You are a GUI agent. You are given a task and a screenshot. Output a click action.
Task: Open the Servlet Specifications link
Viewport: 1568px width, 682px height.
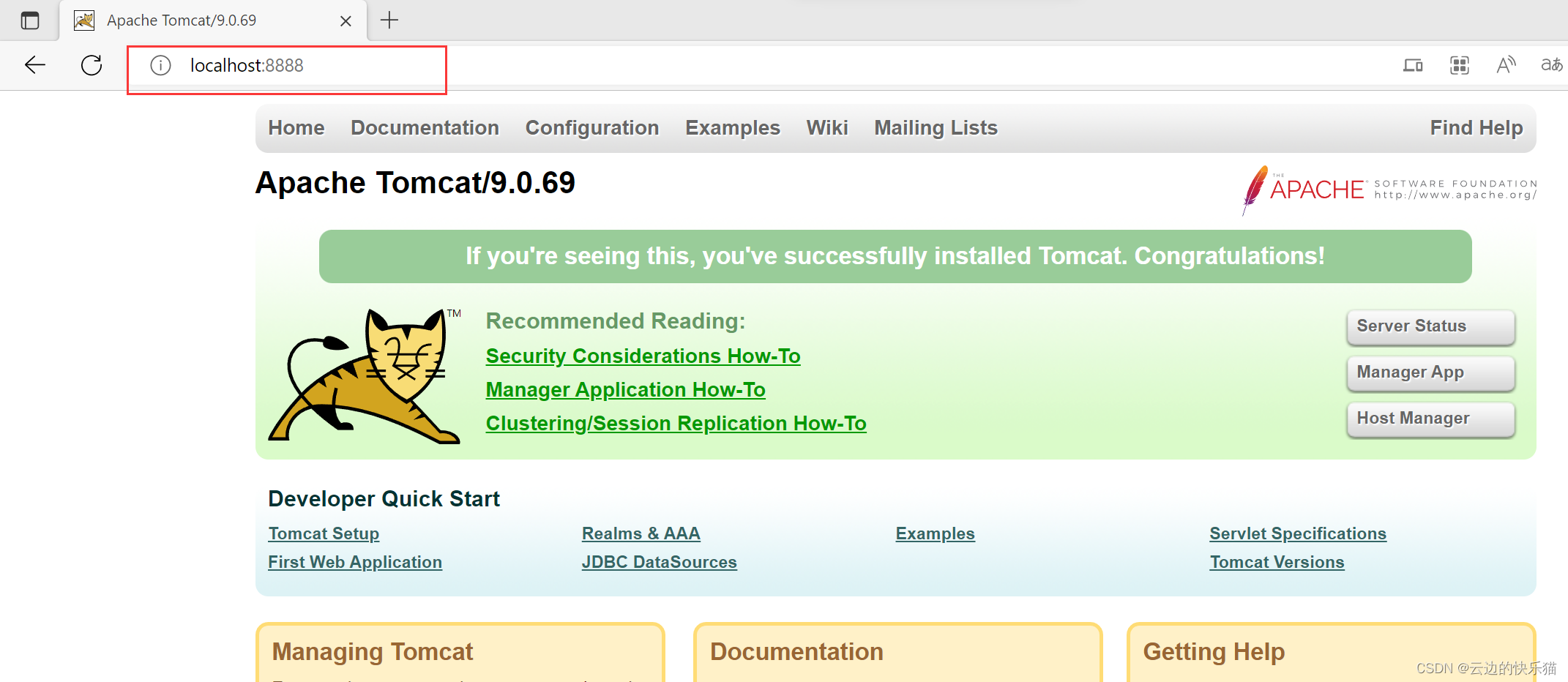pyautogui.click(x=1298, y=533)
